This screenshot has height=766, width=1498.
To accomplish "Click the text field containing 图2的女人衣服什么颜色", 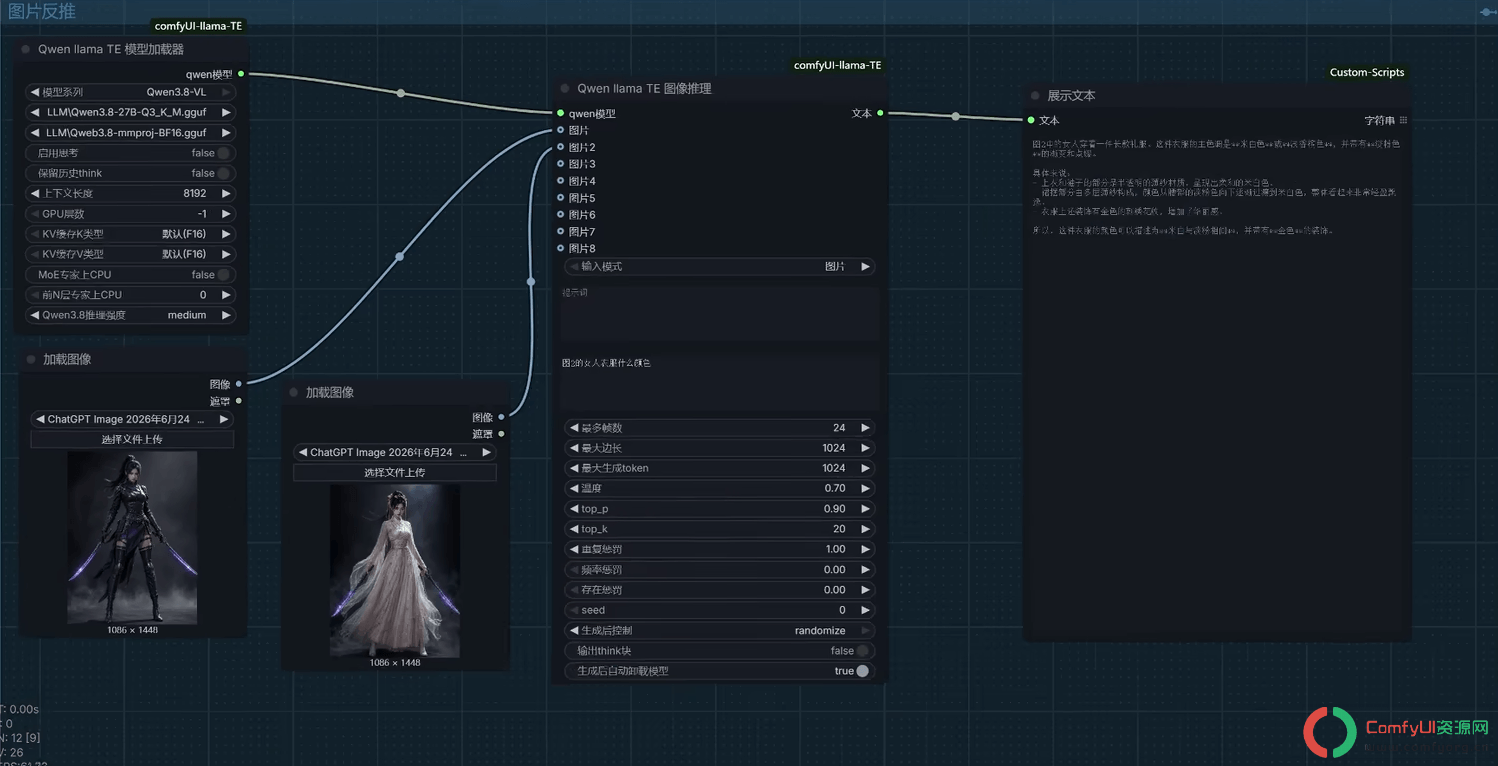I will coord(720,382).
